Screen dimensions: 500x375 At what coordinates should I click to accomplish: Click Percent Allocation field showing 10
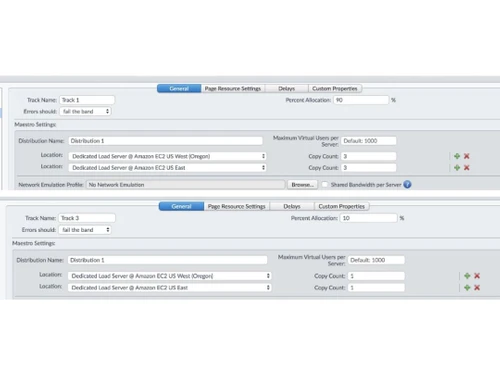click(x=369, y=218)
